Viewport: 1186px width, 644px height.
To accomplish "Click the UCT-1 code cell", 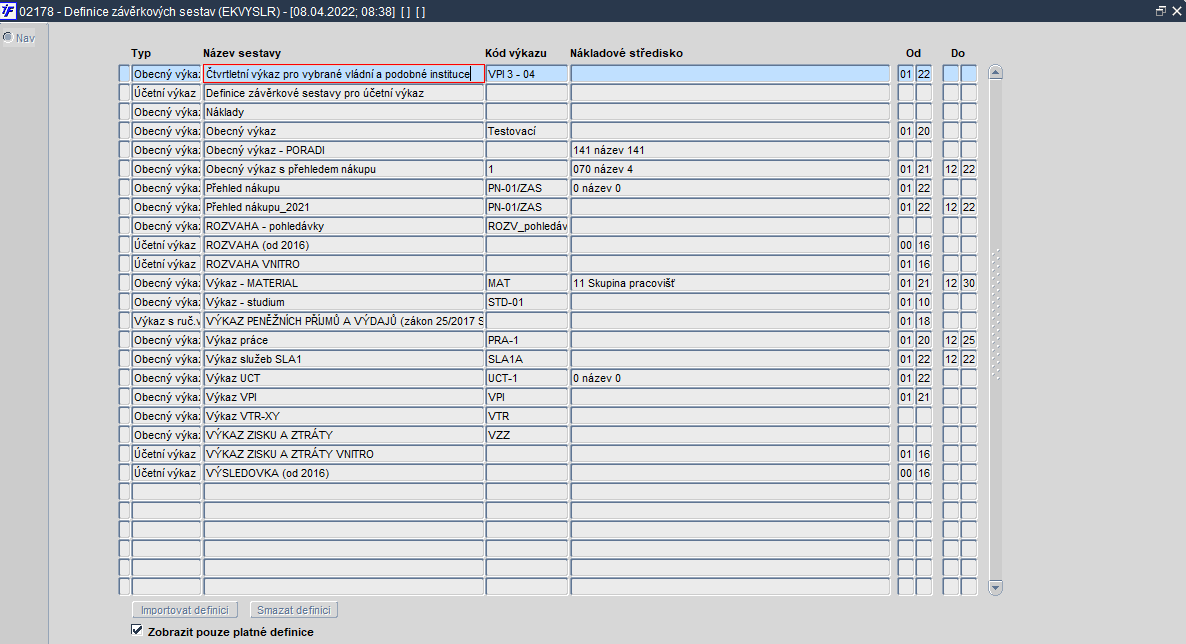I will [x=526, y=378].
